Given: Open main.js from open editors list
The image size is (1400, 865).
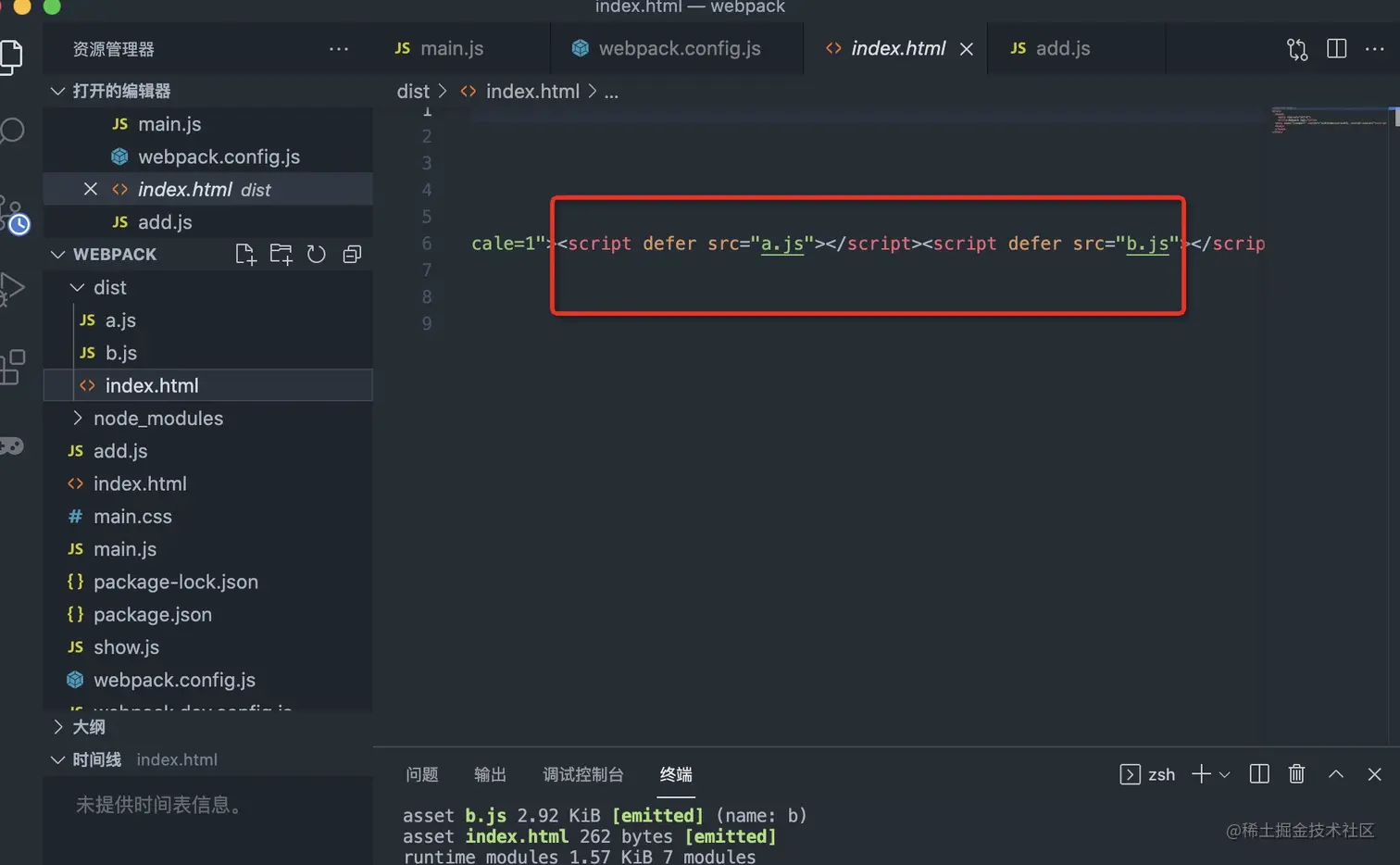Looking at the screenshot, I should [x=207, y=124].
